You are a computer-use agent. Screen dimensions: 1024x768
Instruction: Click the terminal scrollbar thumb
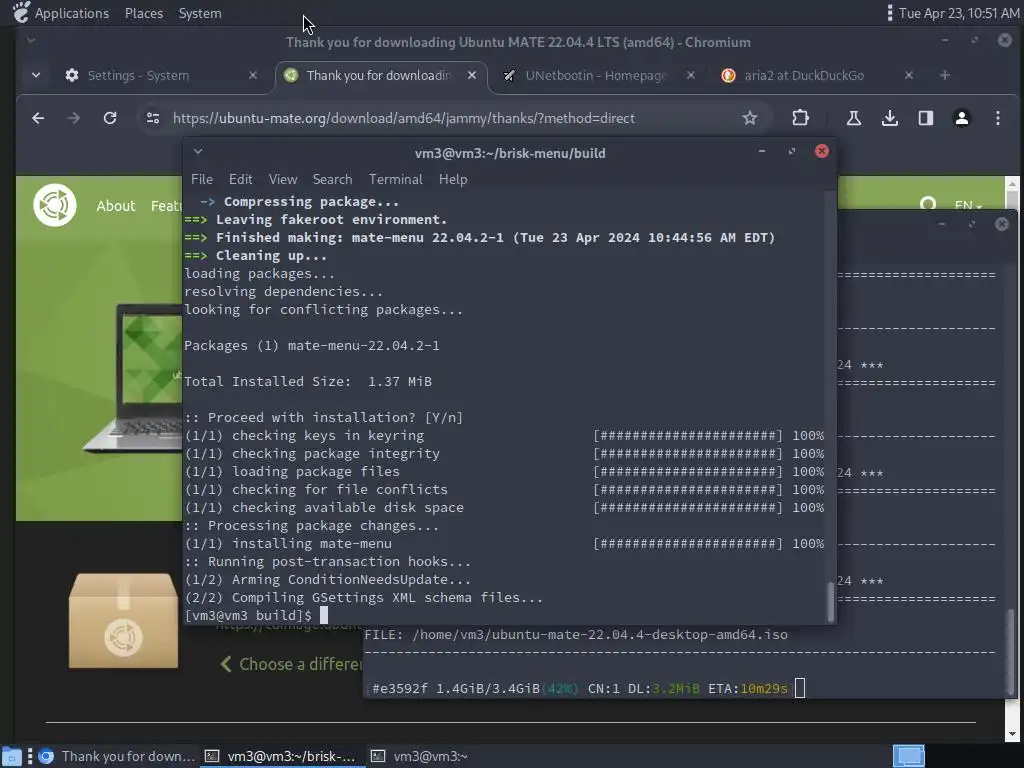point(831,601)
